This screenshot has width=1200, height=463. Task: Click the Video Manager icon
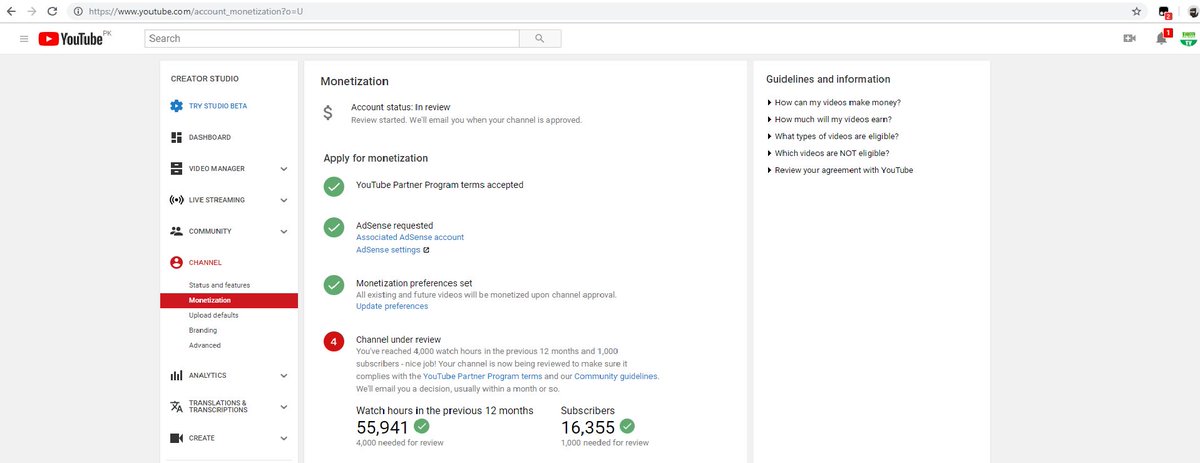click(176, 168)
